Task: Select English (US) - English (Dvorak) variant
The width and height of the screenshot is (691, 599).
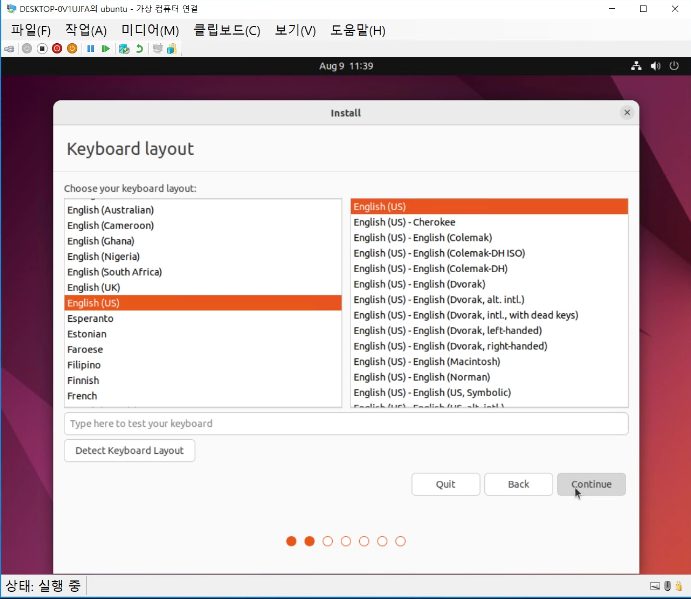Action: (x=489, y=284)
